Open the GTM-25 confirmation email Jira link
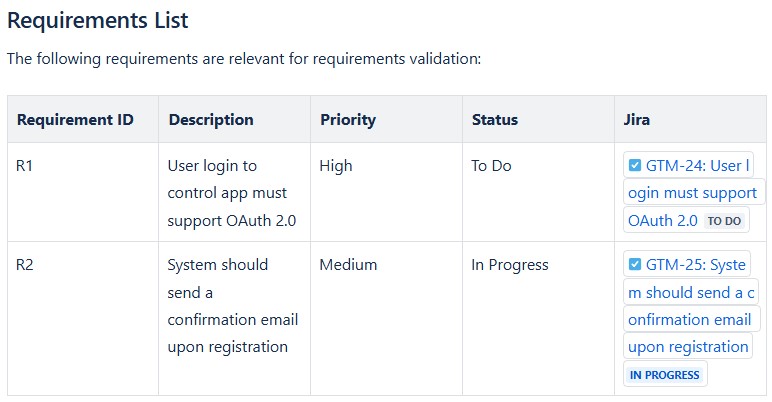 click(x=692, y=320)
